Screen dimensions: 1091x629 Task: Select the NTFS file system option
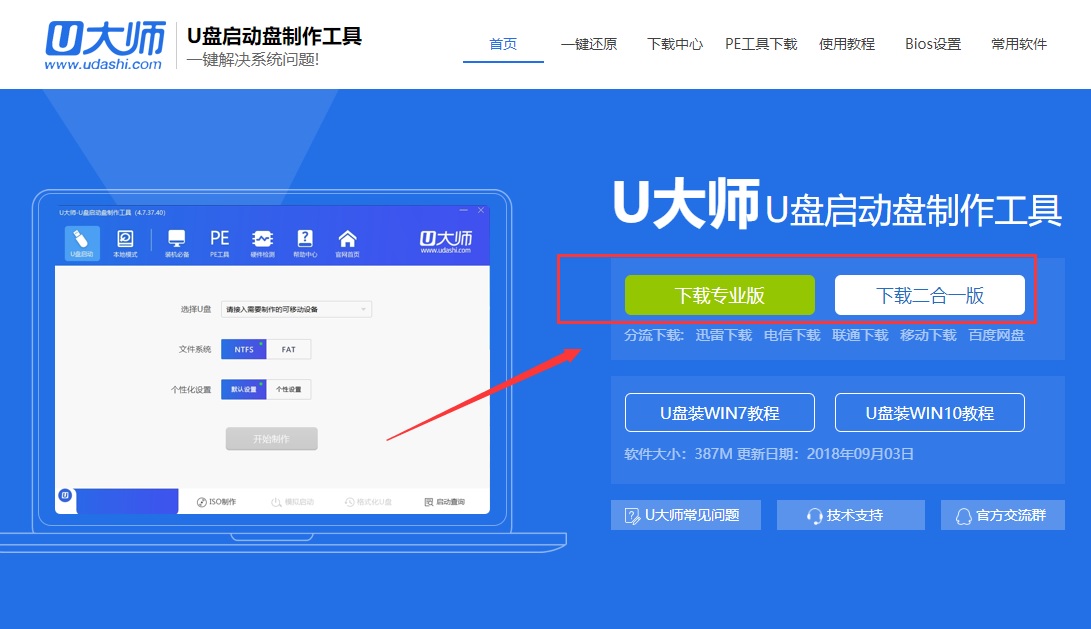[244, 349]
